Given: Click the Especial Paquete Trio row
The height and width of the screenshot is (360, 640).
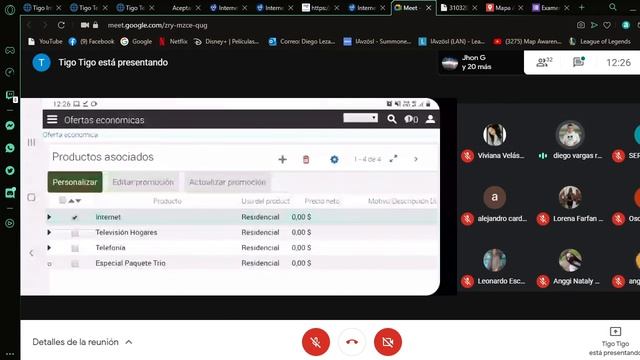Looking at the screenshot, I should point(242,263).
